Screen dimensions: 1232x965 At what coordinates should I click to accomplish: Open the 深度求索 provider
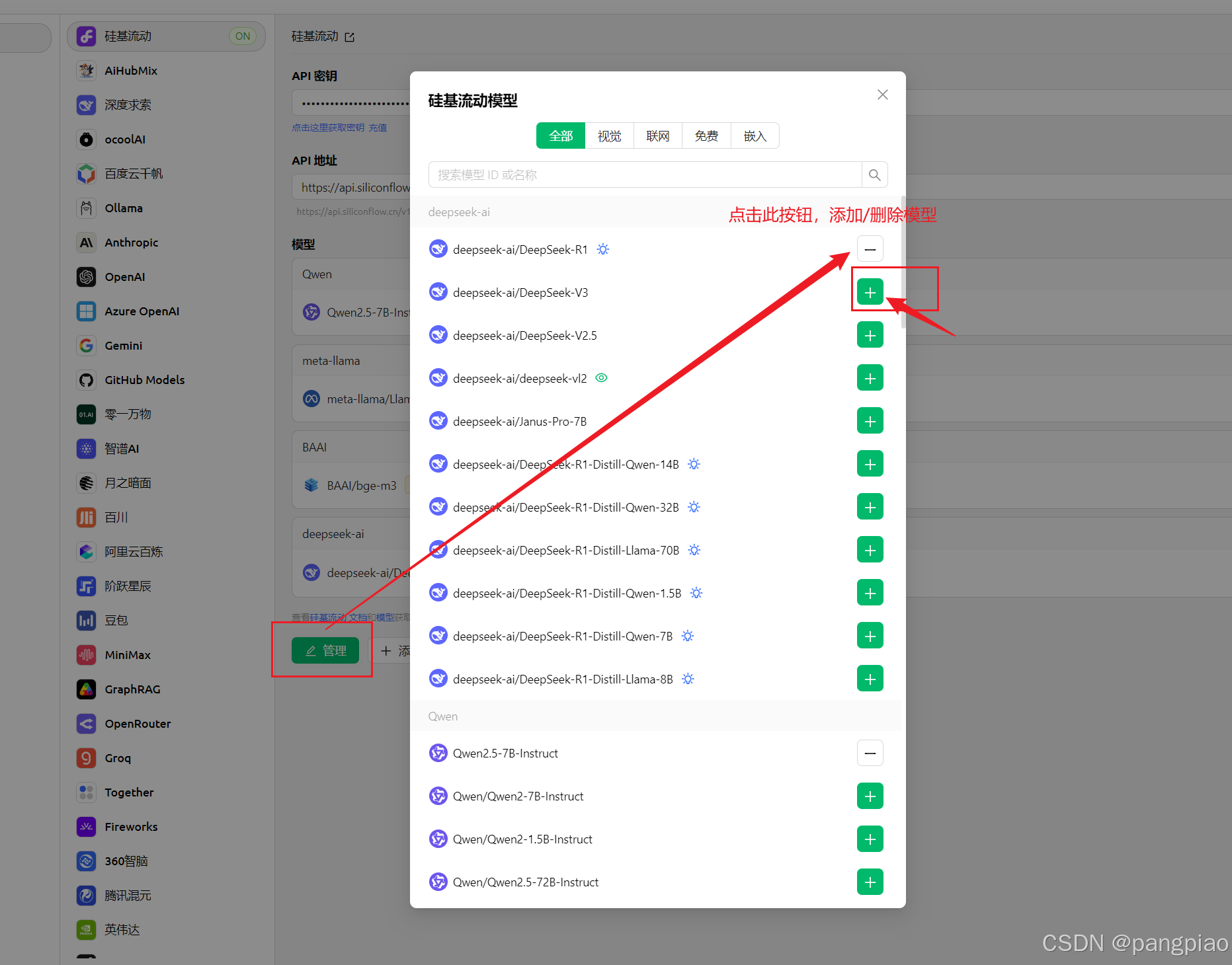[165, 105]
